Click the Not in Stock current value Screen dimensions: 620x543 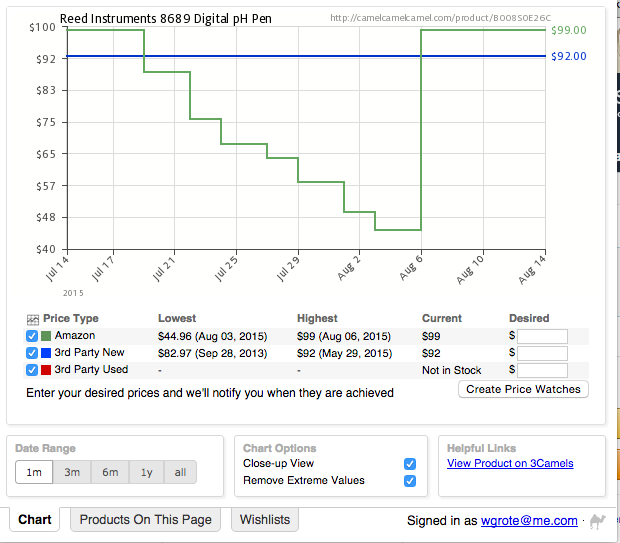(x=452, y=370)
